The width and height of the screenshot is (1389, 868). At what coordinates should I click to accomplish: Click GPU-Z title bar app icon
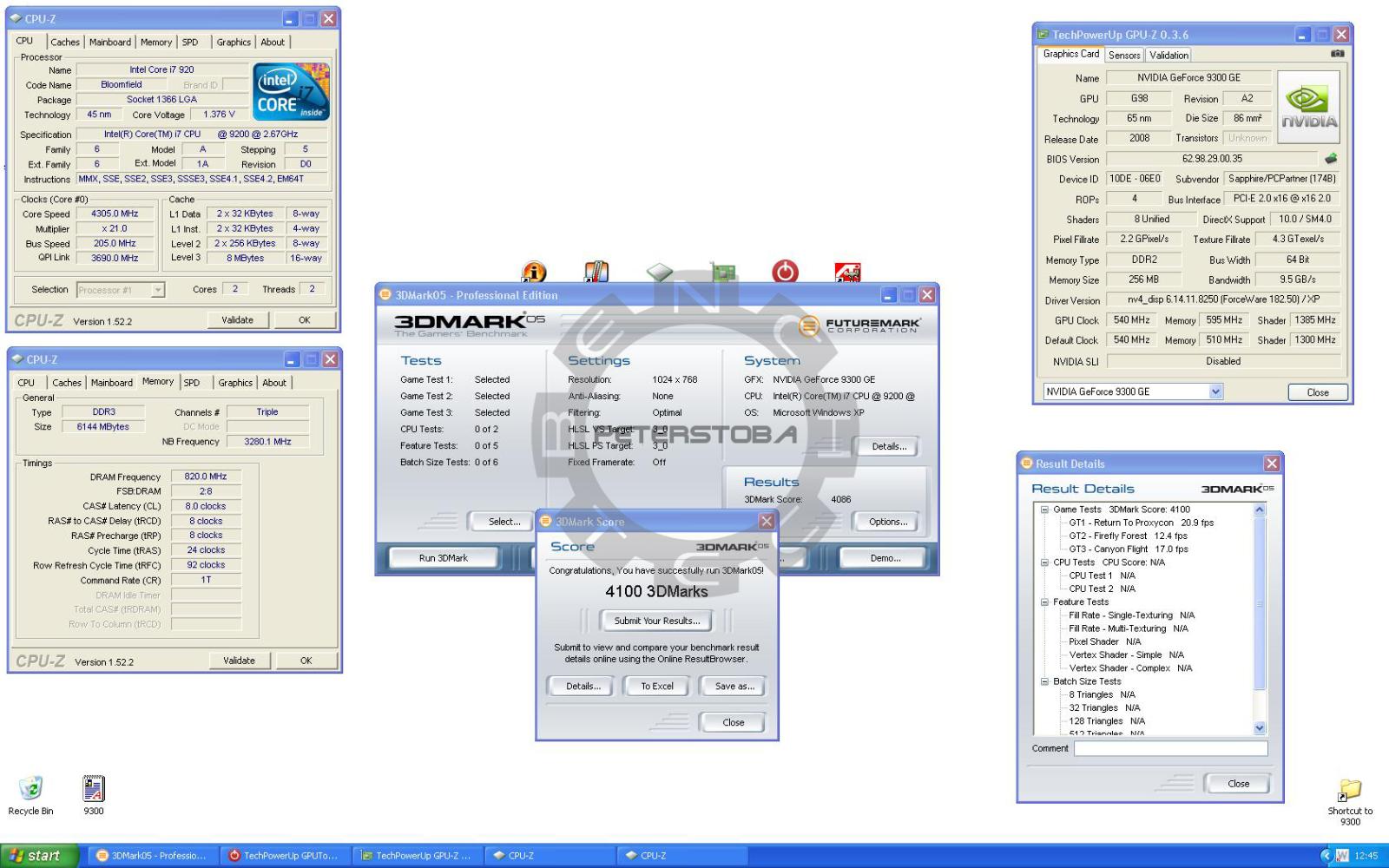pos(1043,35)
